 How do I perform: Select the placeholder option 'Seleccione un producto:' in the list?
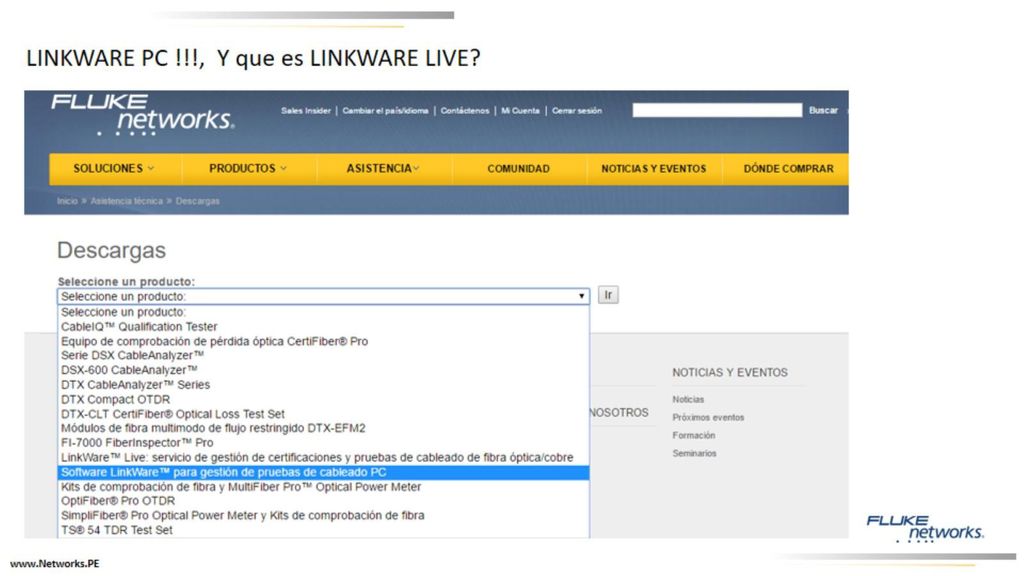(323, 312)
